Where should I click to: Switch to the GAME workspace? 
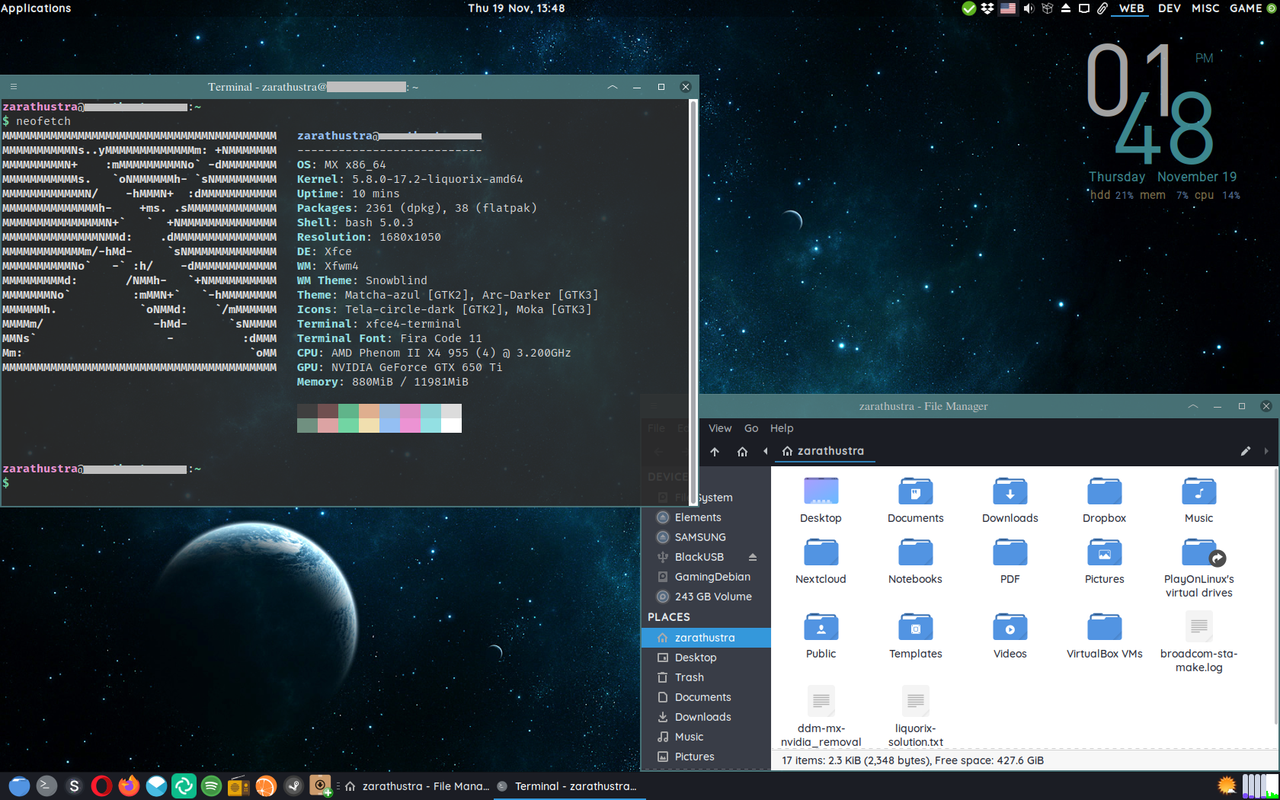1246,8
